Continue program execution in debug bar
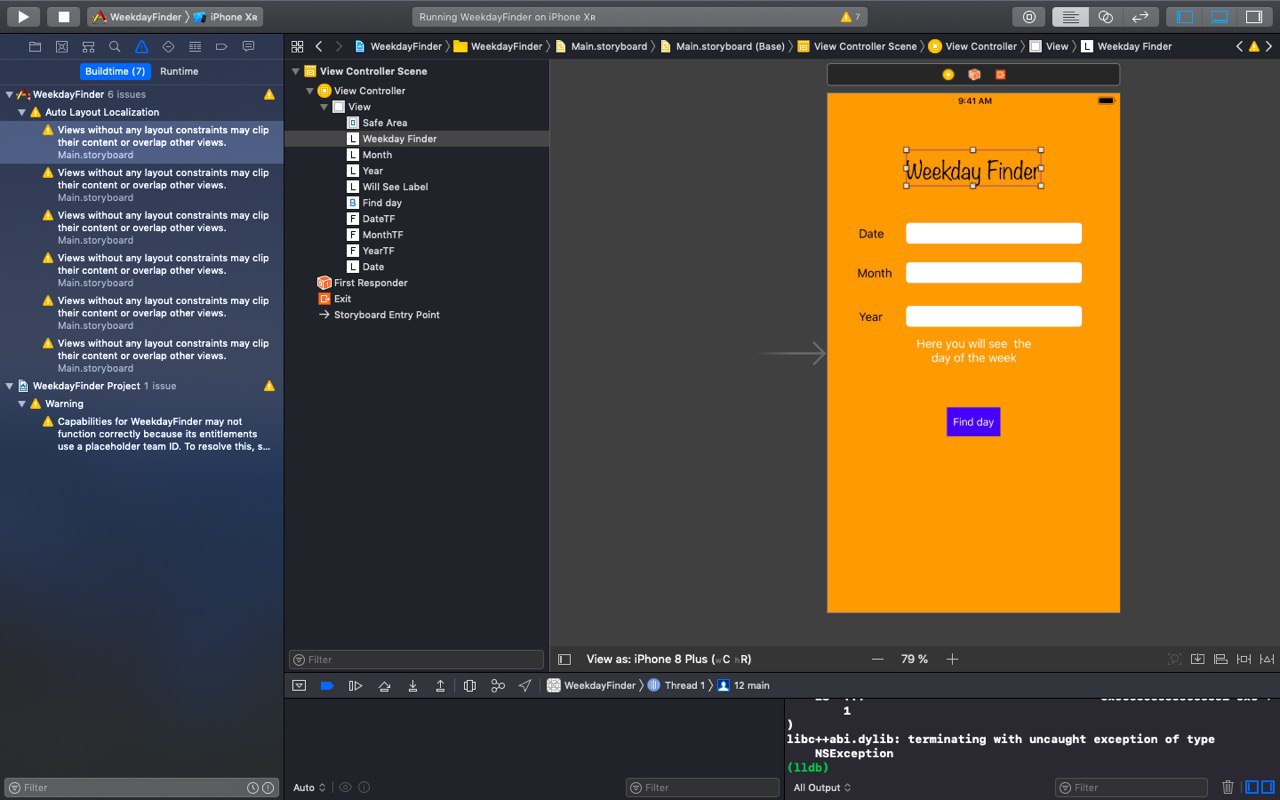 point(355,685)
